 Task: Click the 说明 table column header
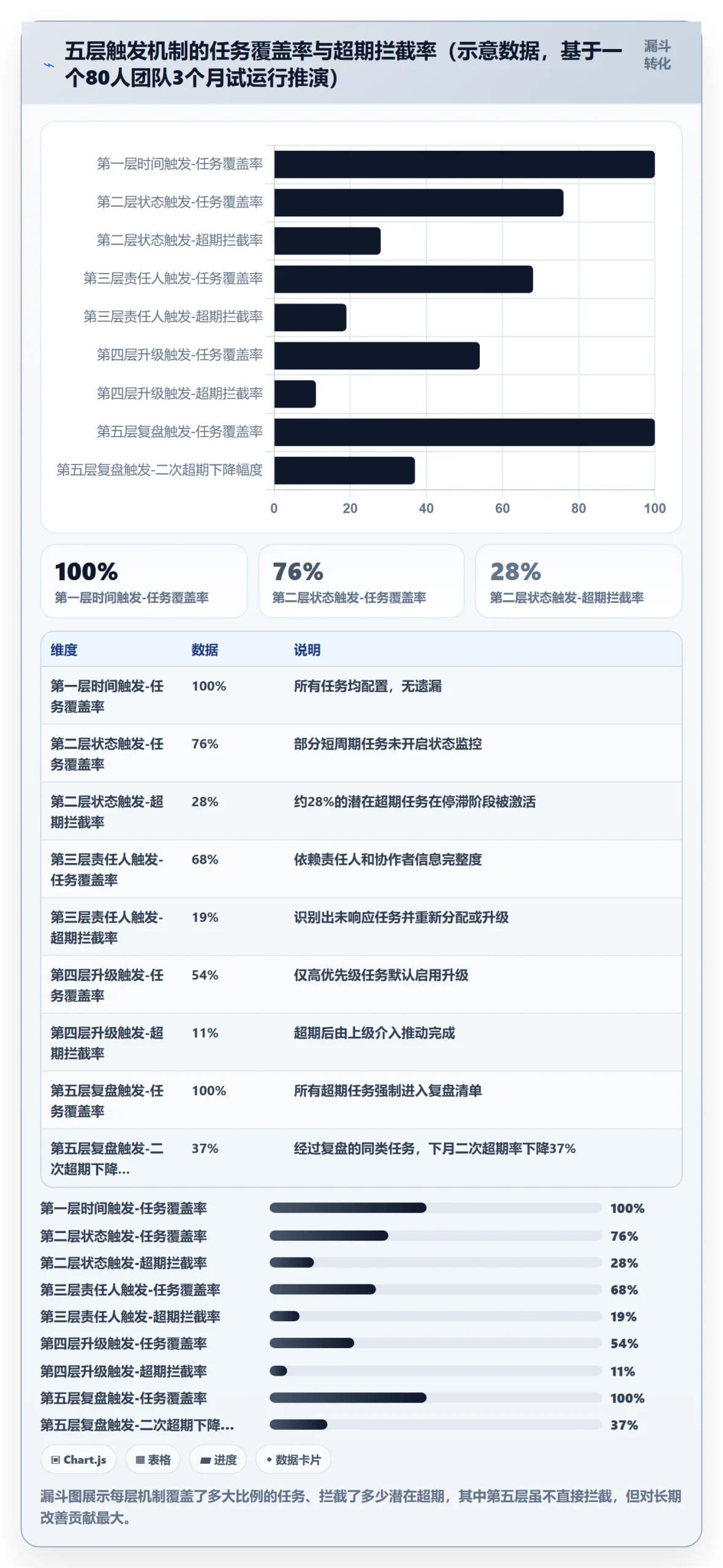point(307,650)
